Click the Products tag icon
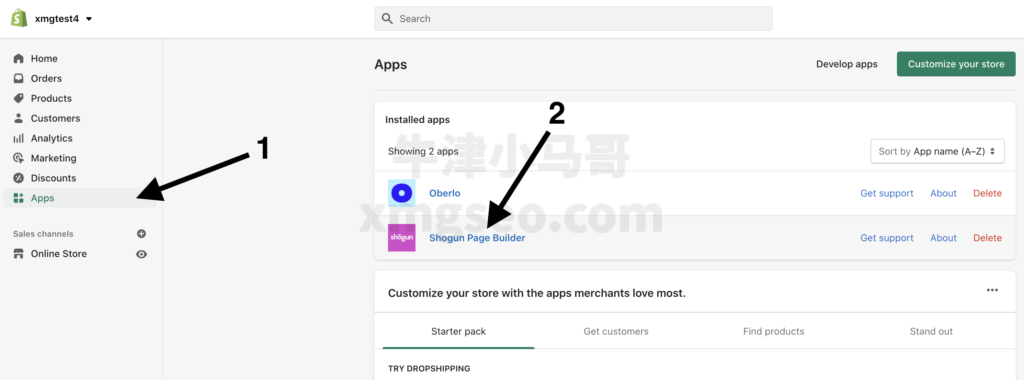Image resolution: width=1024 pixels, height=380 pixels. (x=19, y=99)
